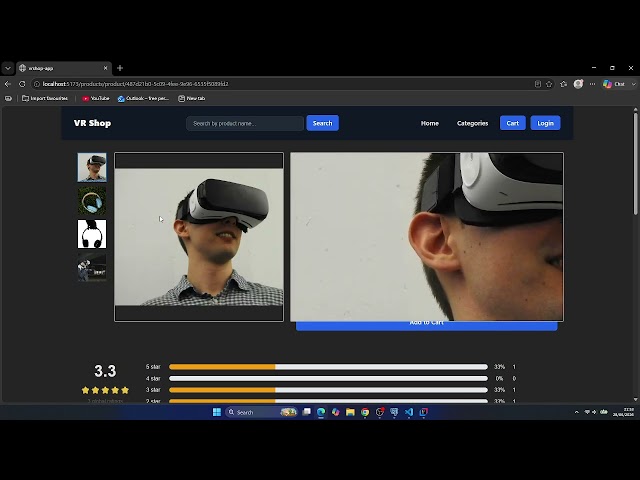Select the black headphones thumbnail image

[92, 234]
